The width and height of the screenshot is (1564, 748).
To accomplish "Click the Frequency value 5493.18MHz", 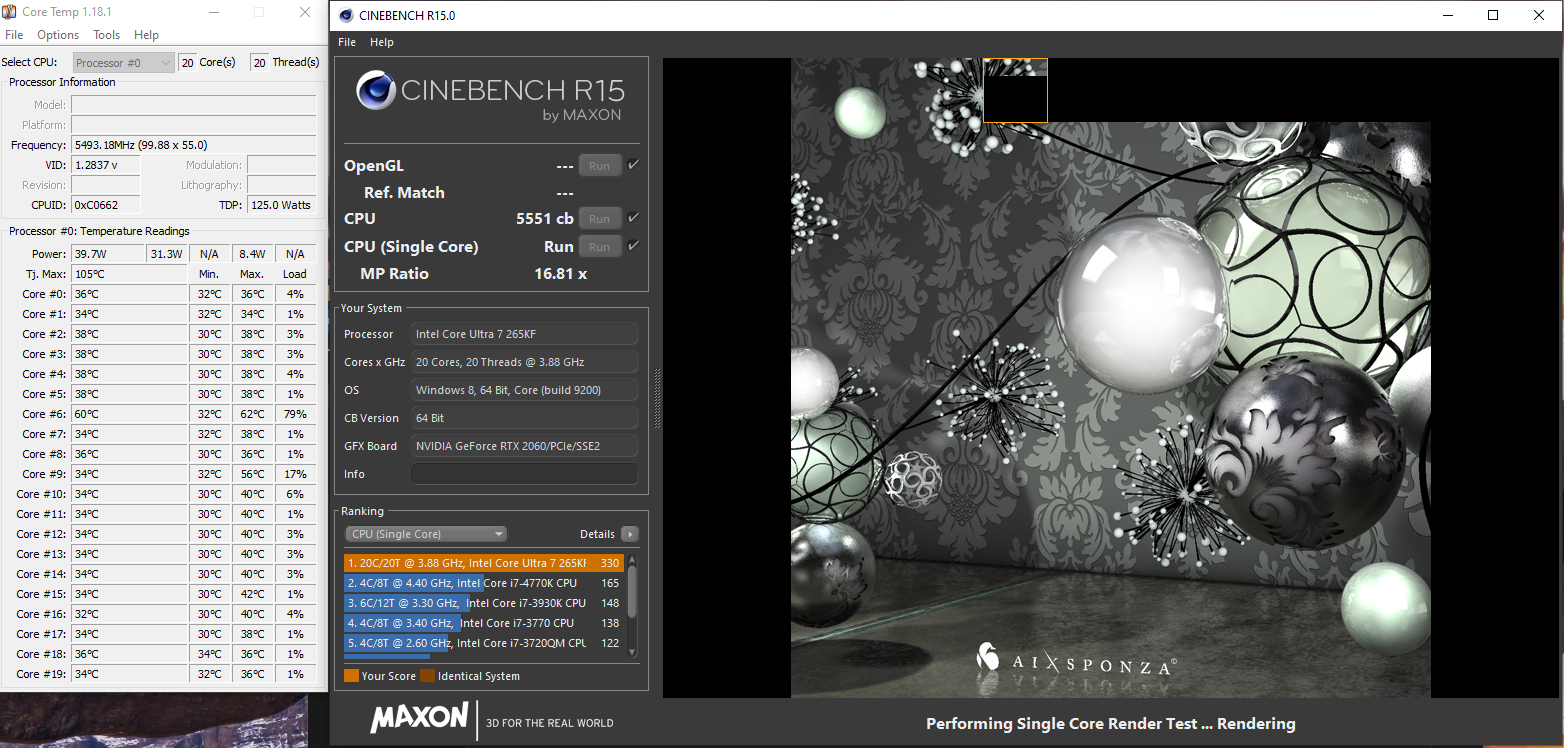I will point(194,145).
